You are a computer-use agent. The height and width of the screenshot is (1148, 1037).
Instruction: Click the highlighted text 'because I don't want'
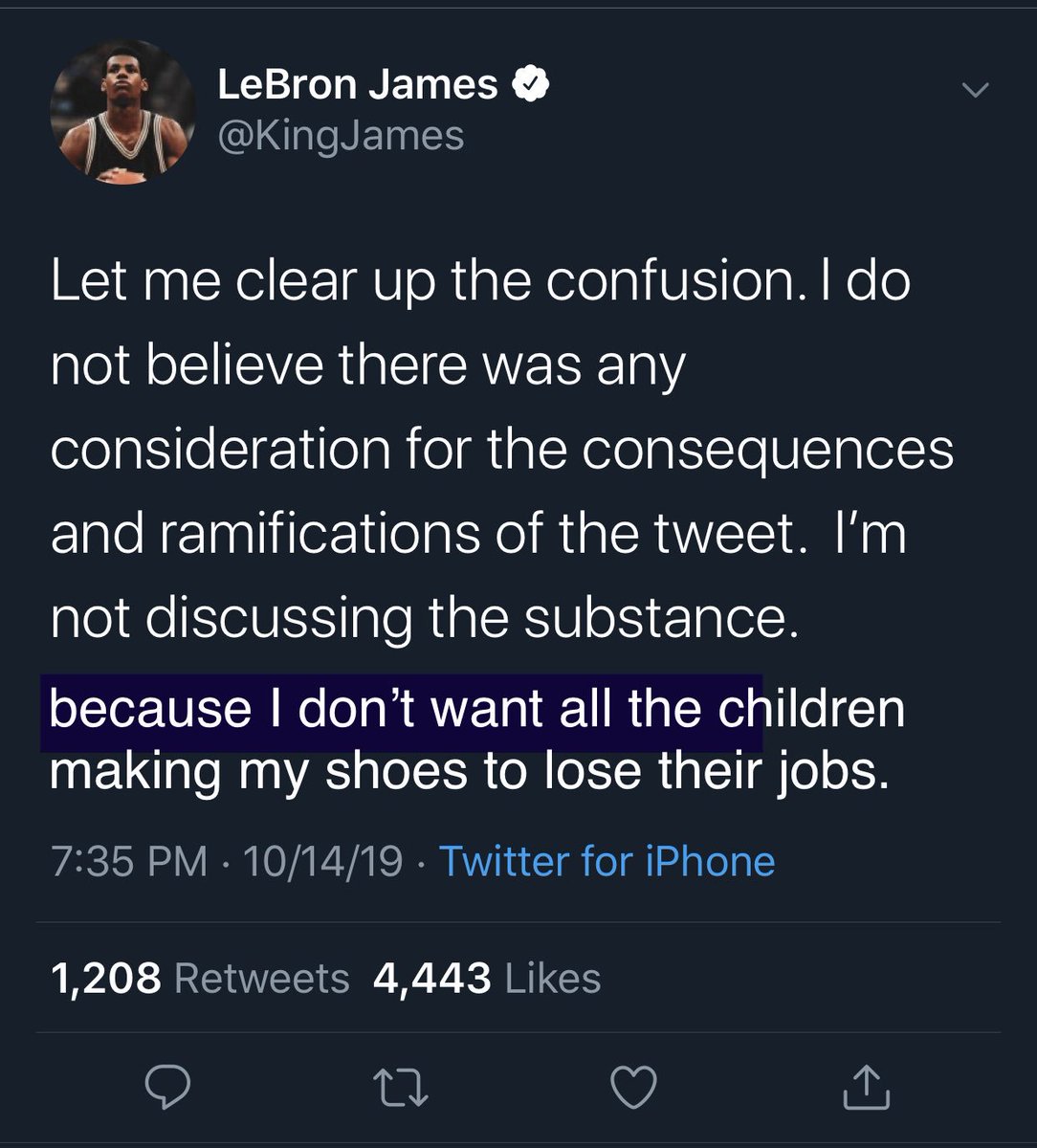click(x=287, y=709)
